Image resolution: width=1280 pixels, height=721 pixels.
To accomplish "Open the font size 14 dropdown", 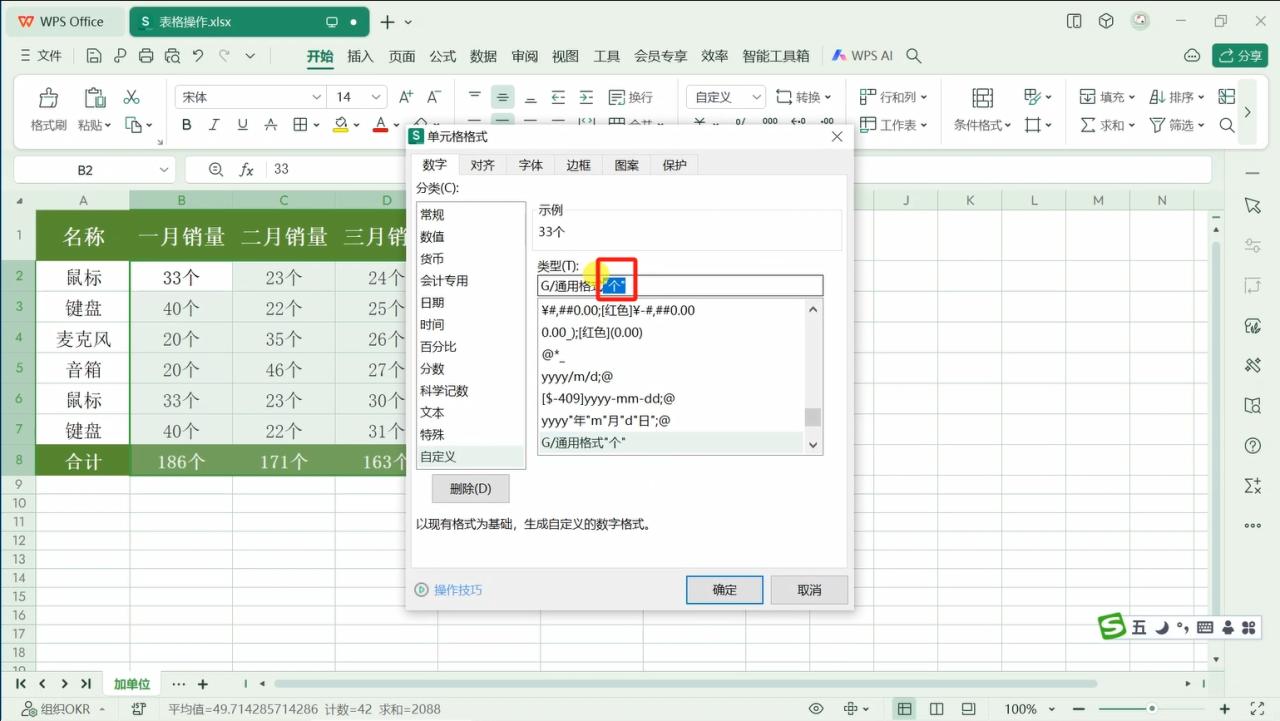I will 376,97.
